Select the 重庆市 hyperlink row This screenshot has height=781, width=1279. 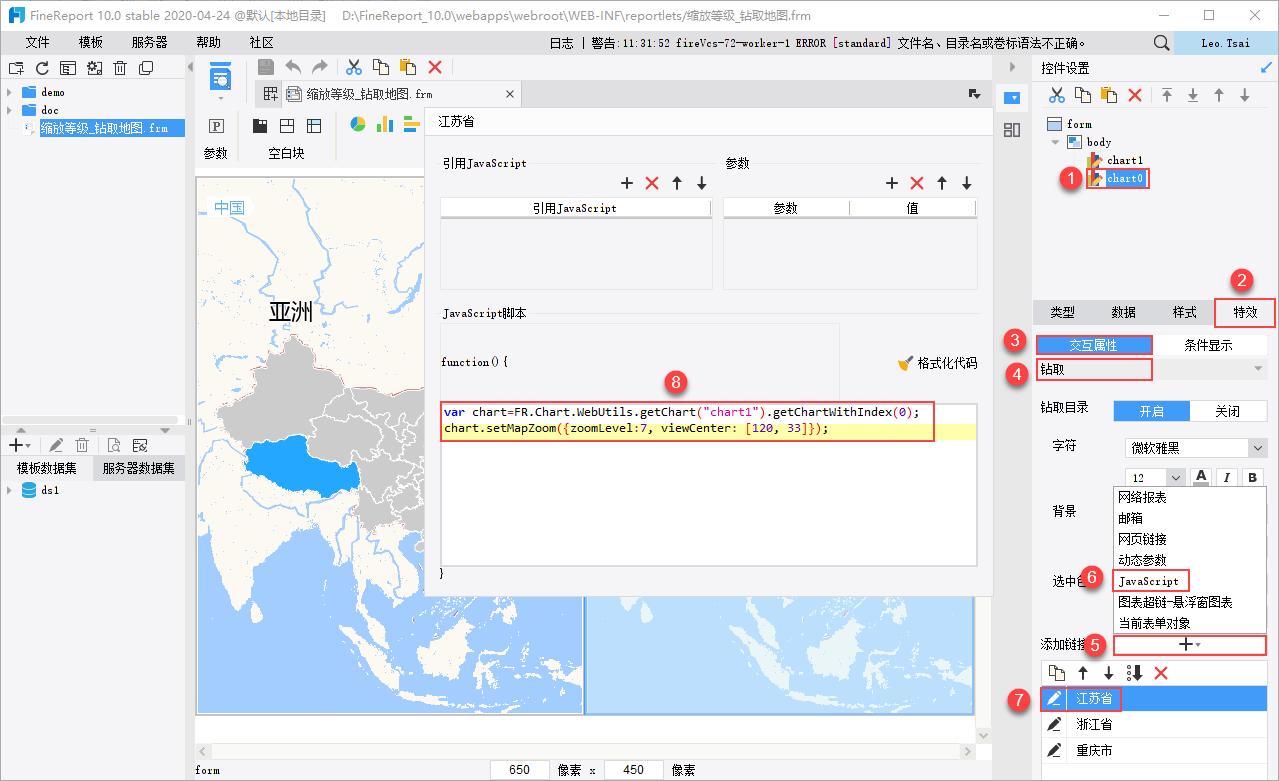1154,750
